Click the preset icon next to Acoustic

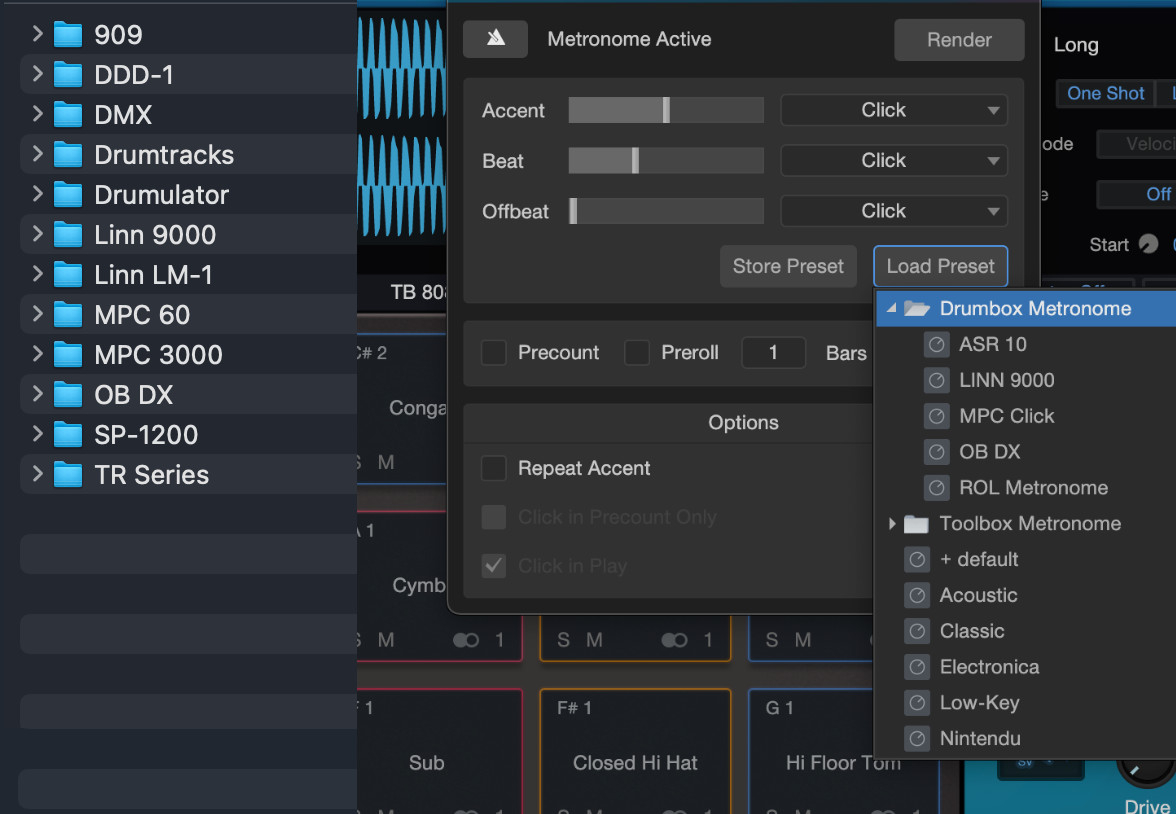click(x=916, y=595)
